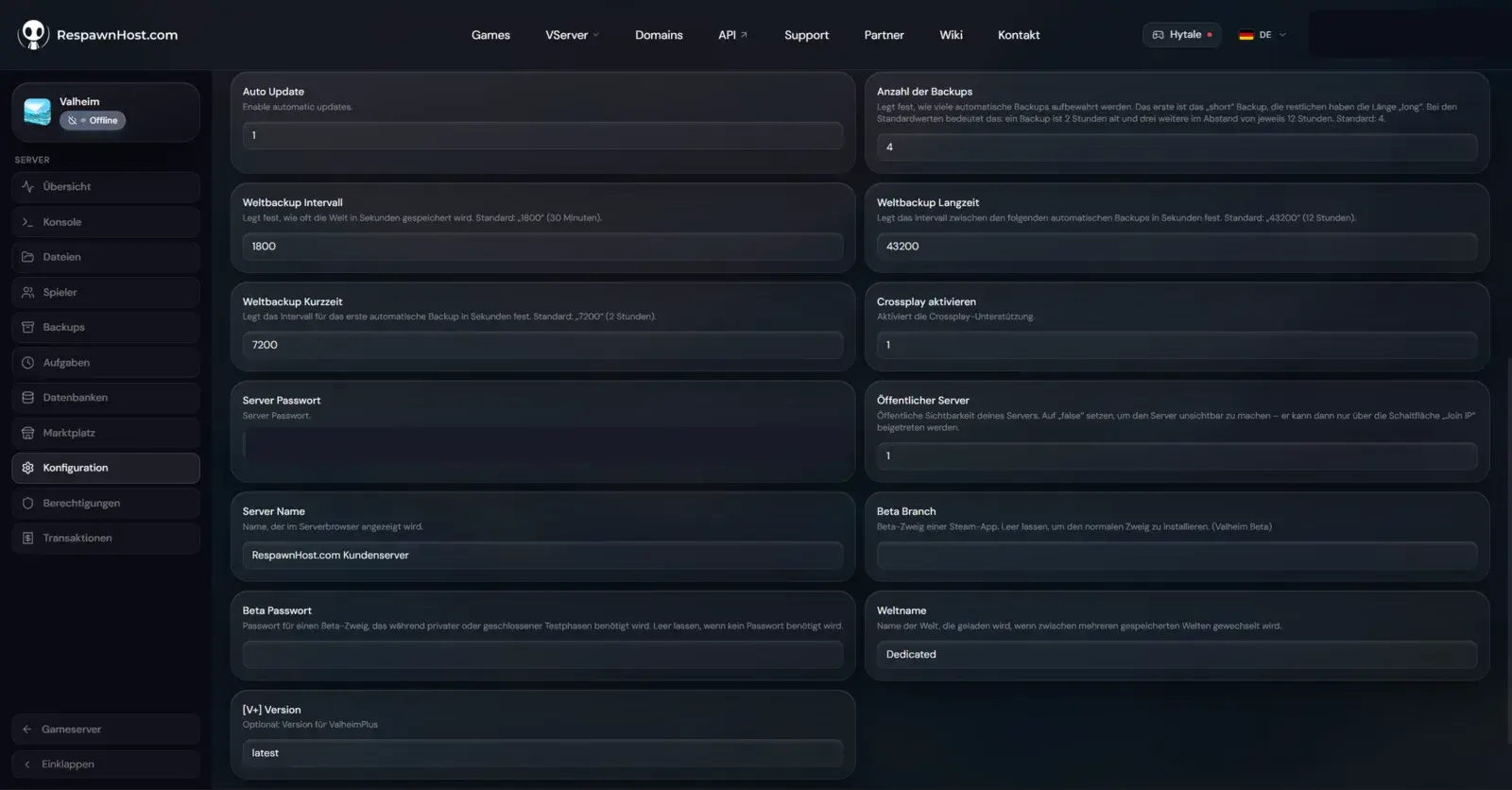Open the Berechtigungen sidebar page
Screen dimensions: 1512x790
tap(106, 503)
